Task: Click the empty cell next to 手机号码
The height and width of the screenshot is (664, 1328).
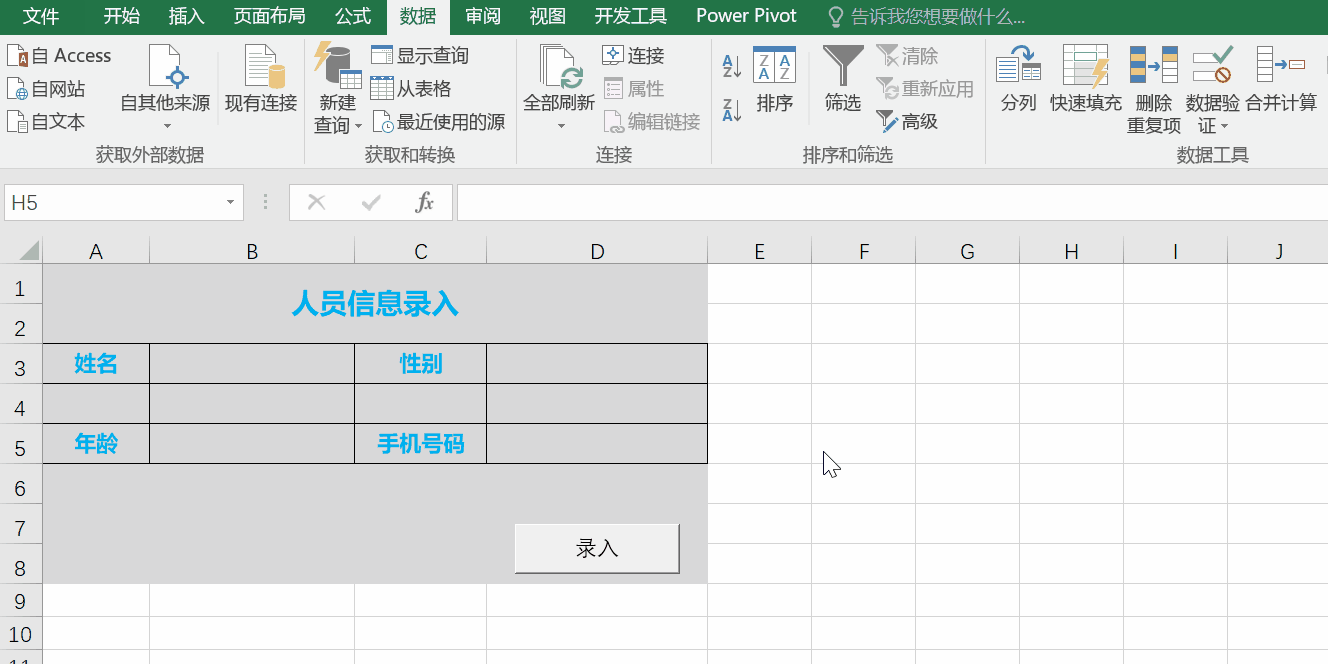Action: (x=597, y=444)
